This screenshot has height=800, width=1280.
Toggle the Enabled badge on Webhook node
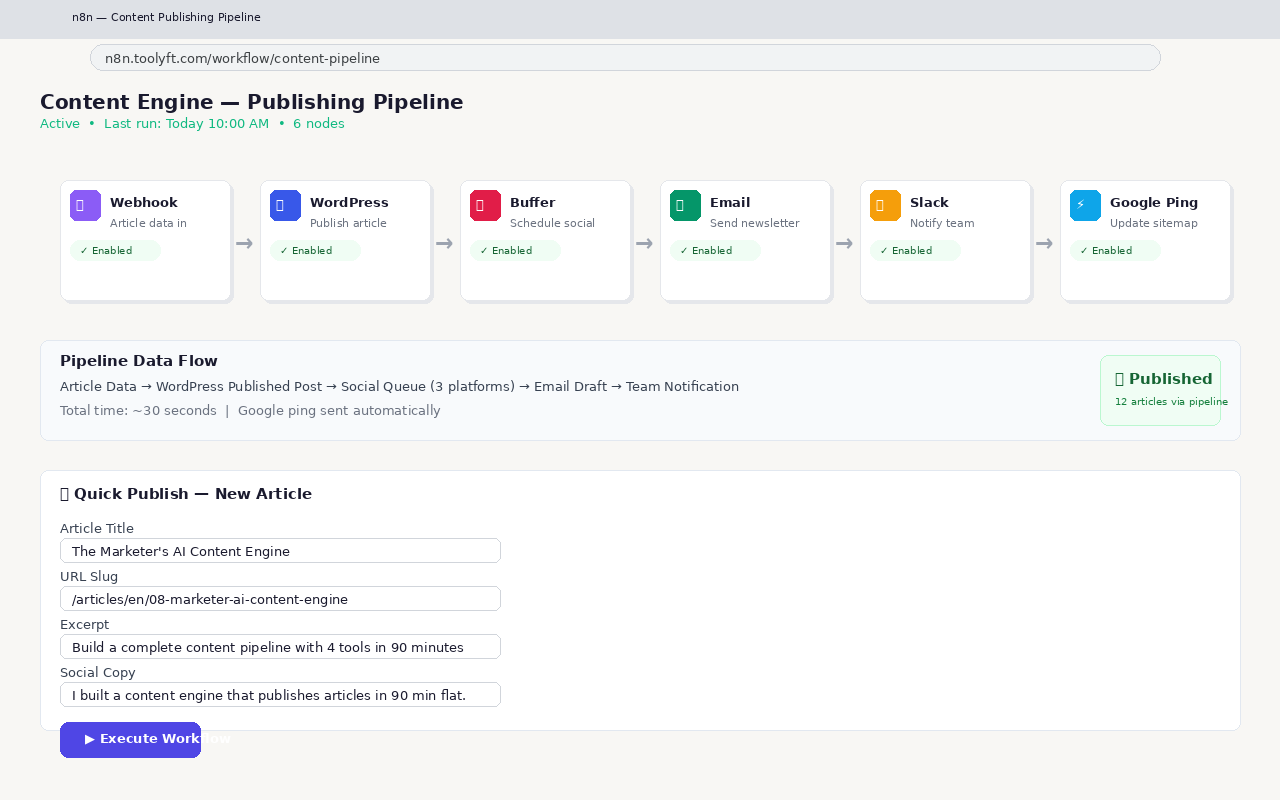click(x=115, y=250)
